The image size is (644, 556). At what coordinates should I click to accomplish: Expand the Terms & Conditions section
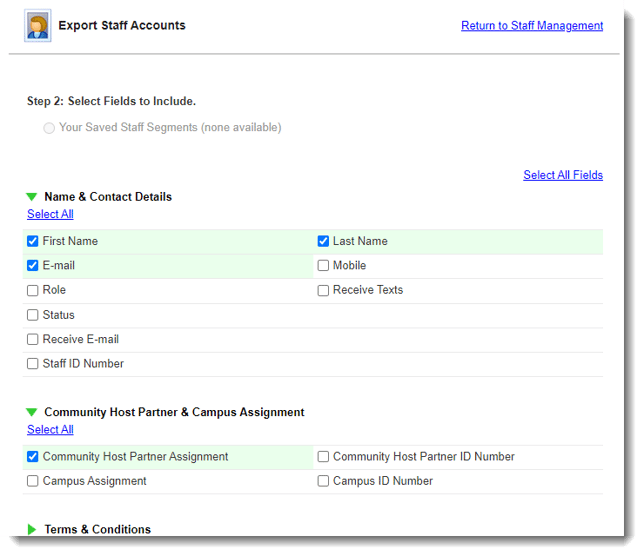coord(32,529)
